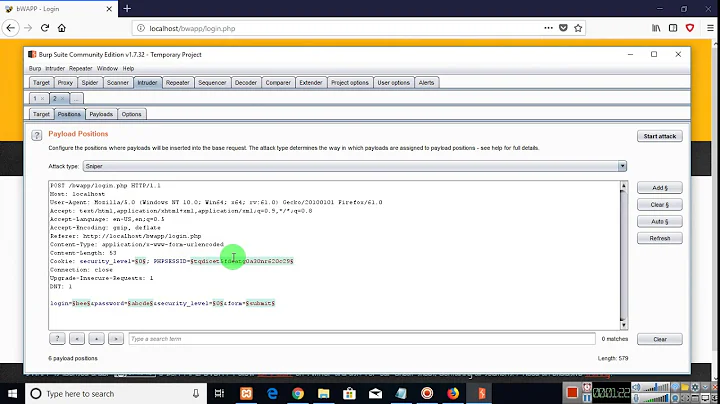Image resolution: width=720 pixels, height=404 pixels.
Task: Open File Explorer from the taskbar
Action: point(324,393)
